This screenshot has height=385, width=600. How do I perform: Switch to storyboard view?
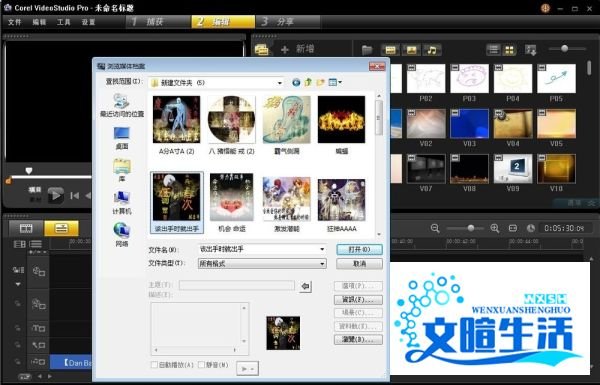[x=26, y=228]
